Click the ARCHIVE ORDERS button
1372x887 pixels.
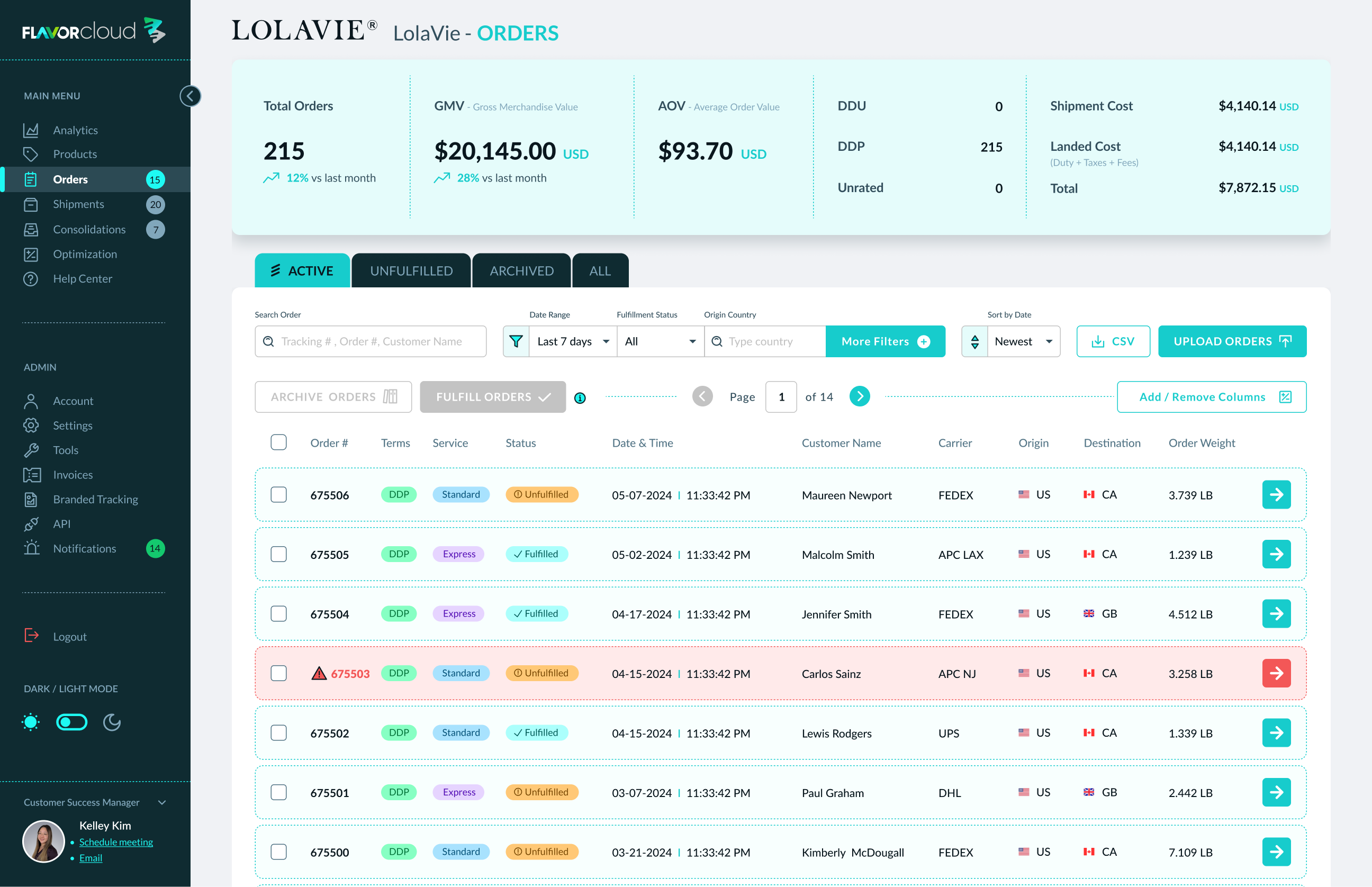pyautogui.click(x=333, y=397)
